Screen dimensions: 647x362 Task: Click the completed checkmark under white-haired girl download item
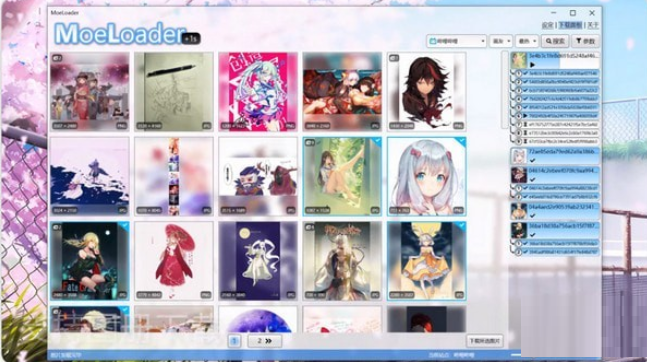(x=533, y=160)
